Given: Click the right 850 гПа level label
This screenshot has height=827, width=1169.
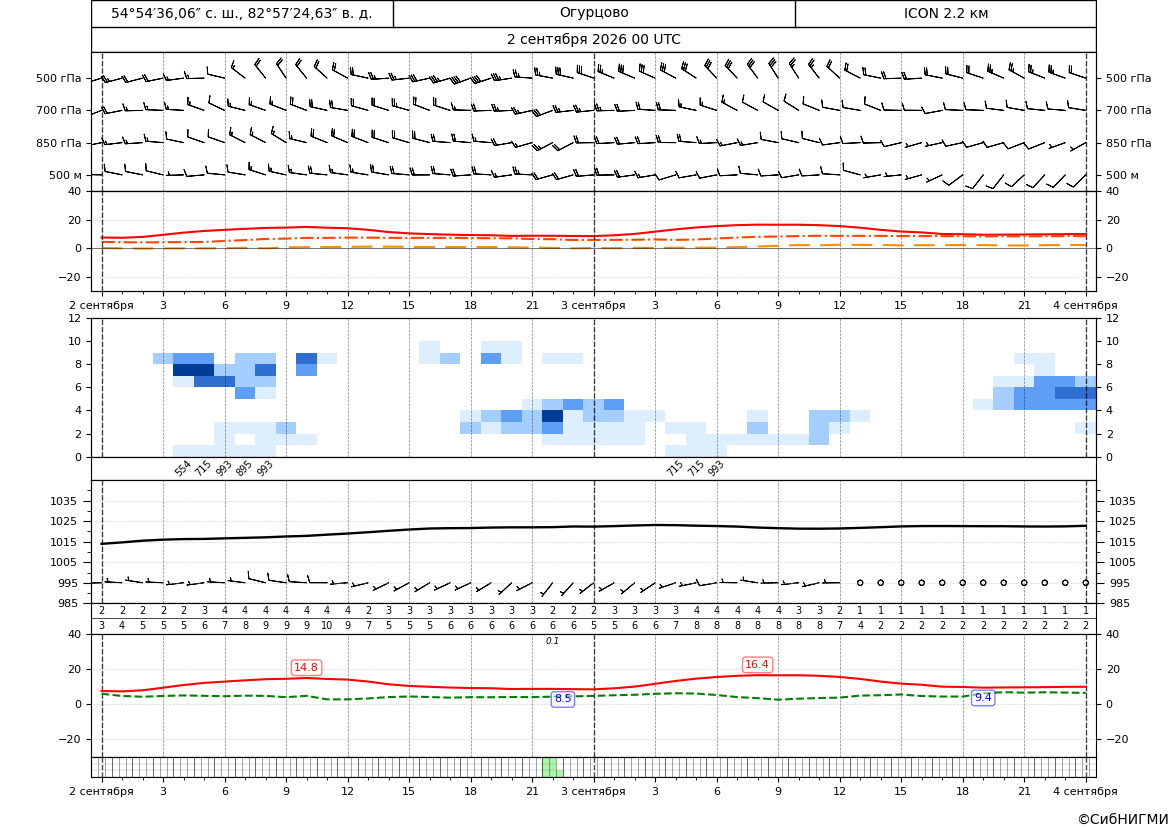Looking at the screenshot, I should (x=1128, y=143).
